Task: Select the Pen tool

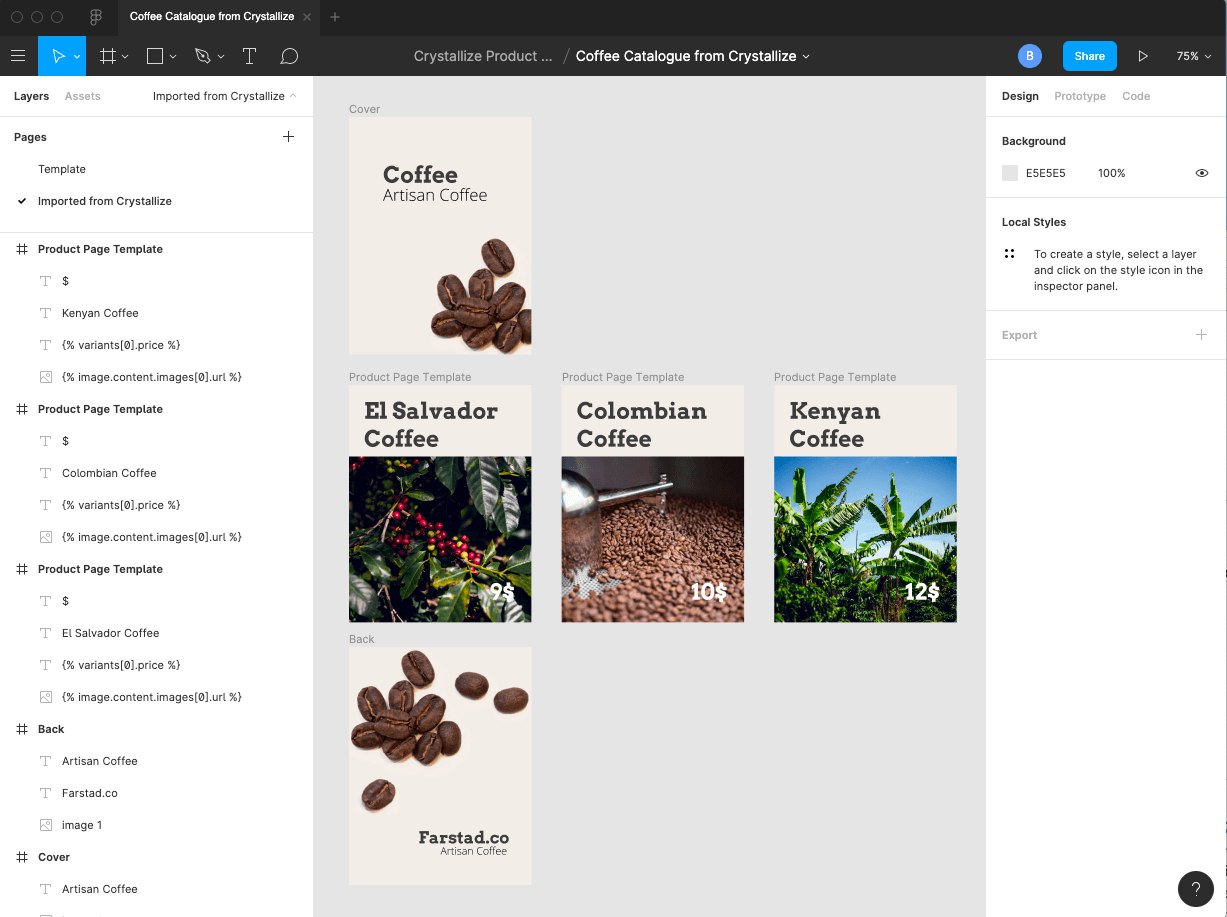Action: tap(203, 56)
